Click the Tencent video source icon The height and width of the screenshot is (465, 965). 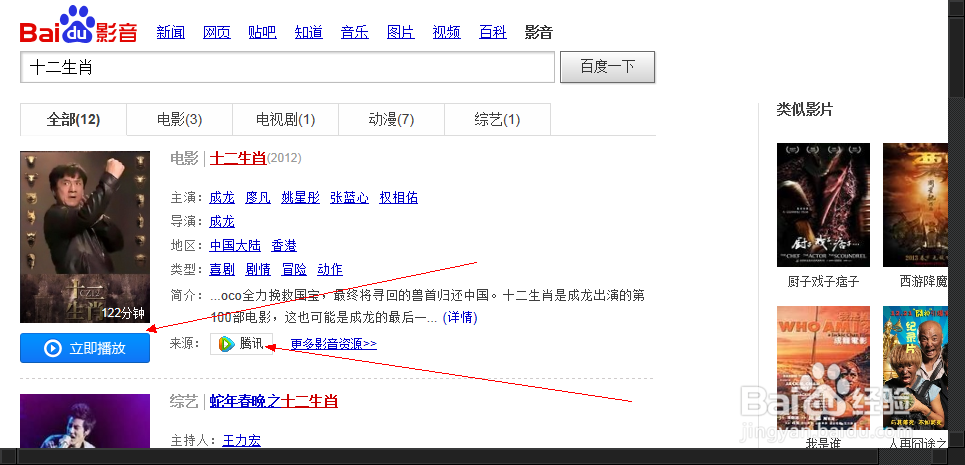pyautogui.click(x=226, y=344)
